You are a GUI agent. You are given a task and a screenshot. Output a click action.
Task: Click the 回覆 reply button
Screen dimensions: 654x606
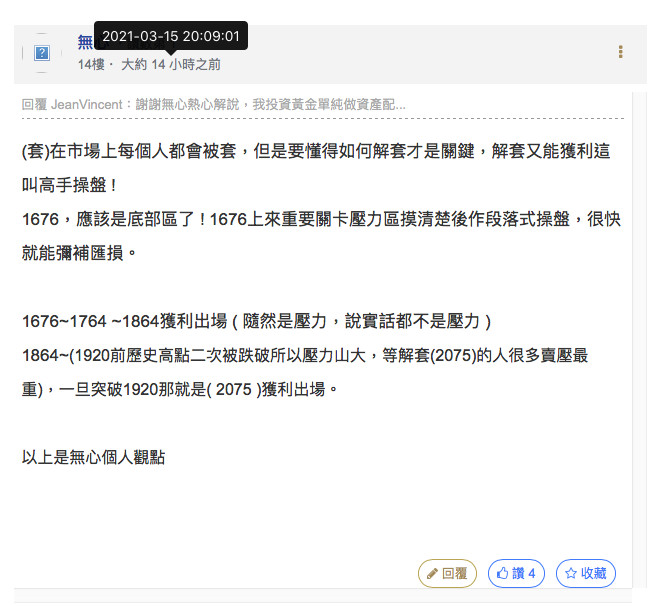click(447, 573)
